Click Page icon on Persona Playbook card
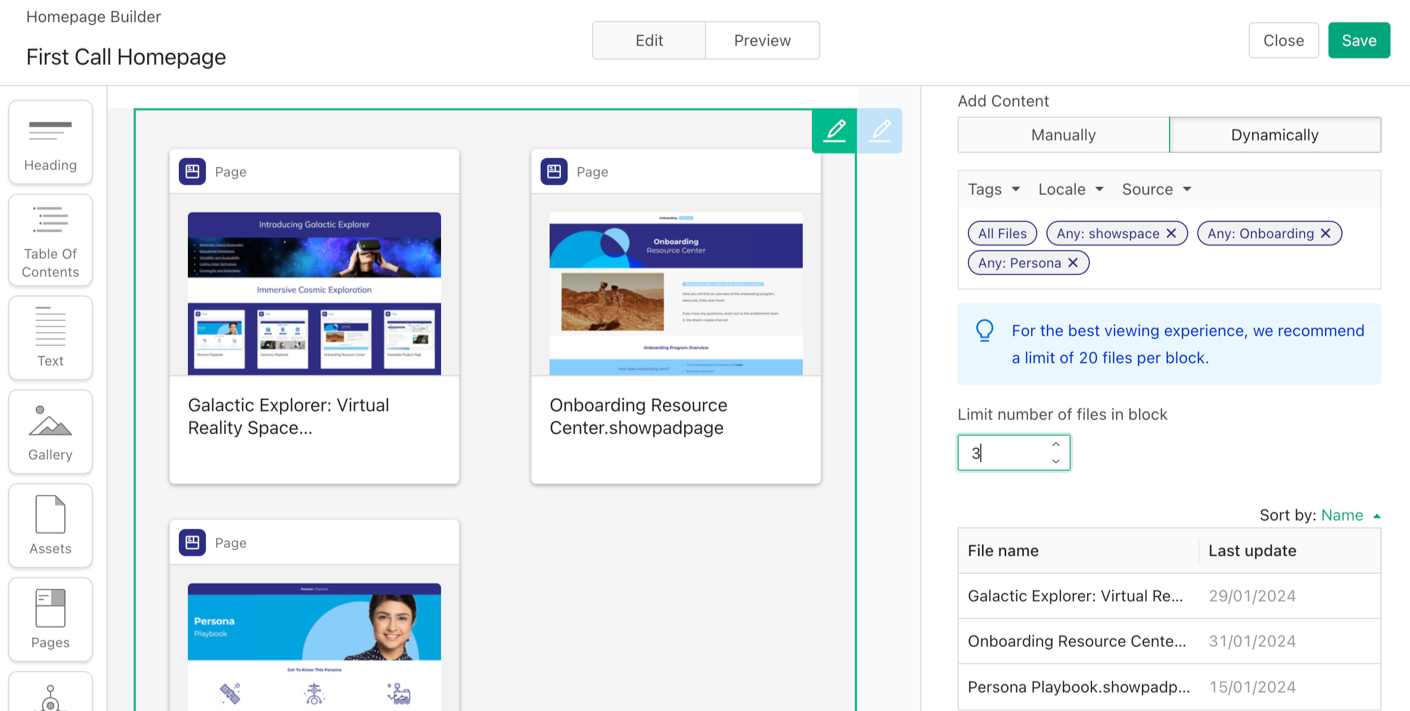The width and height of the screenshot is (1410, 711). pos(193,543)
